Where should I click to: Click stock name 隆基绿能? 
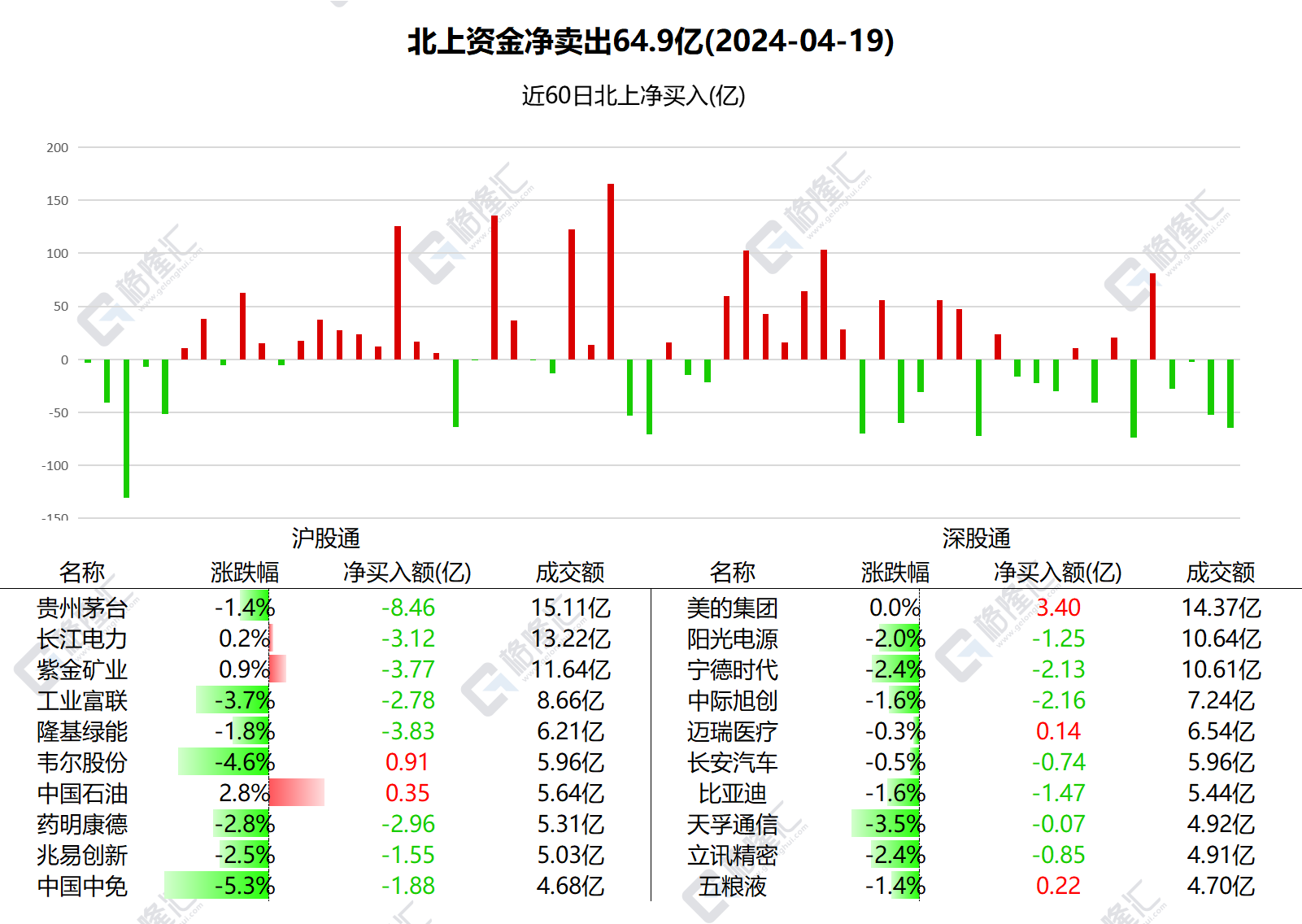82,731
